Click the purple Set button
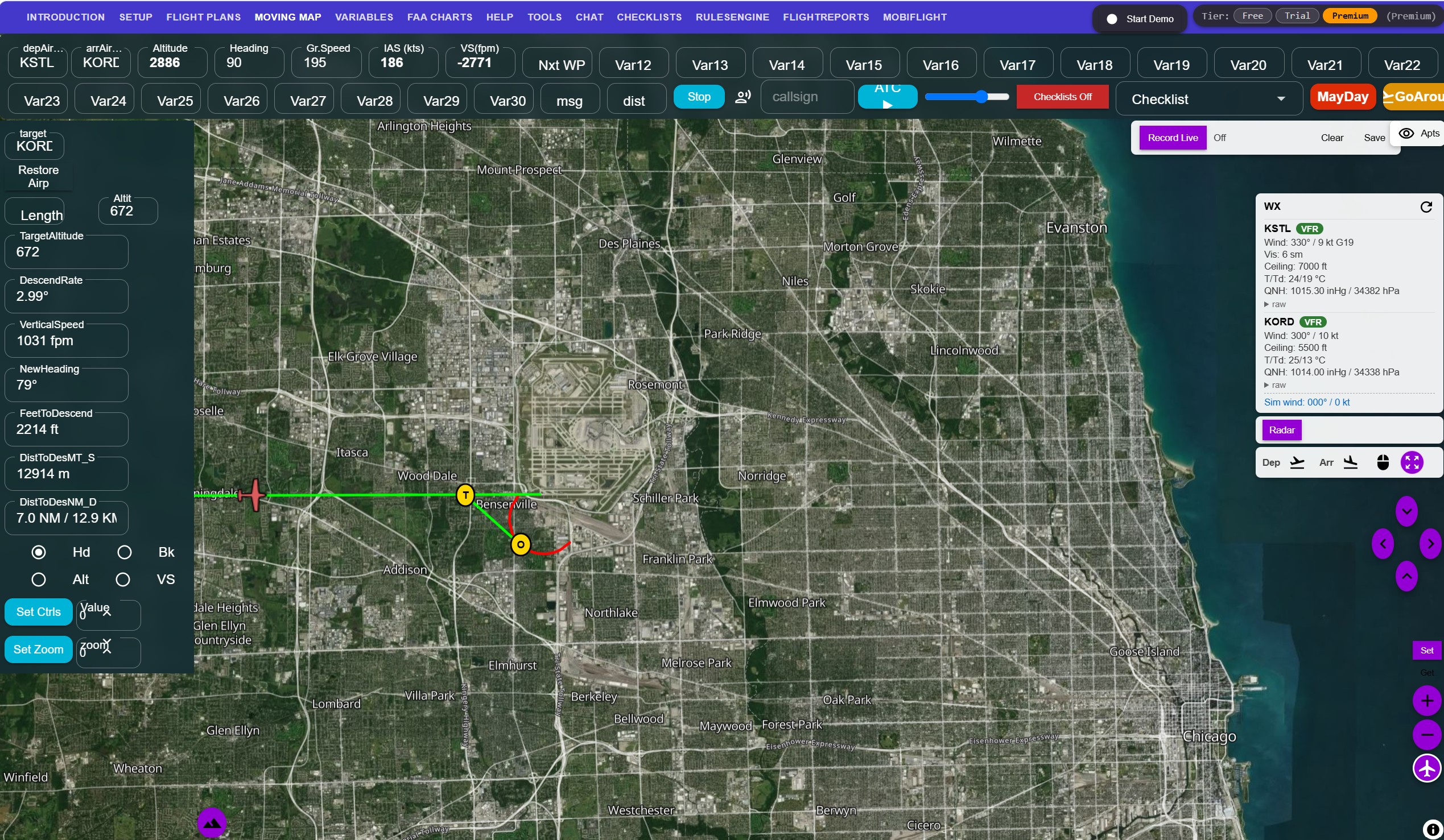The height and width of the screenshot is (840, 1444). pyautogui.click(x=1426, y=651)
